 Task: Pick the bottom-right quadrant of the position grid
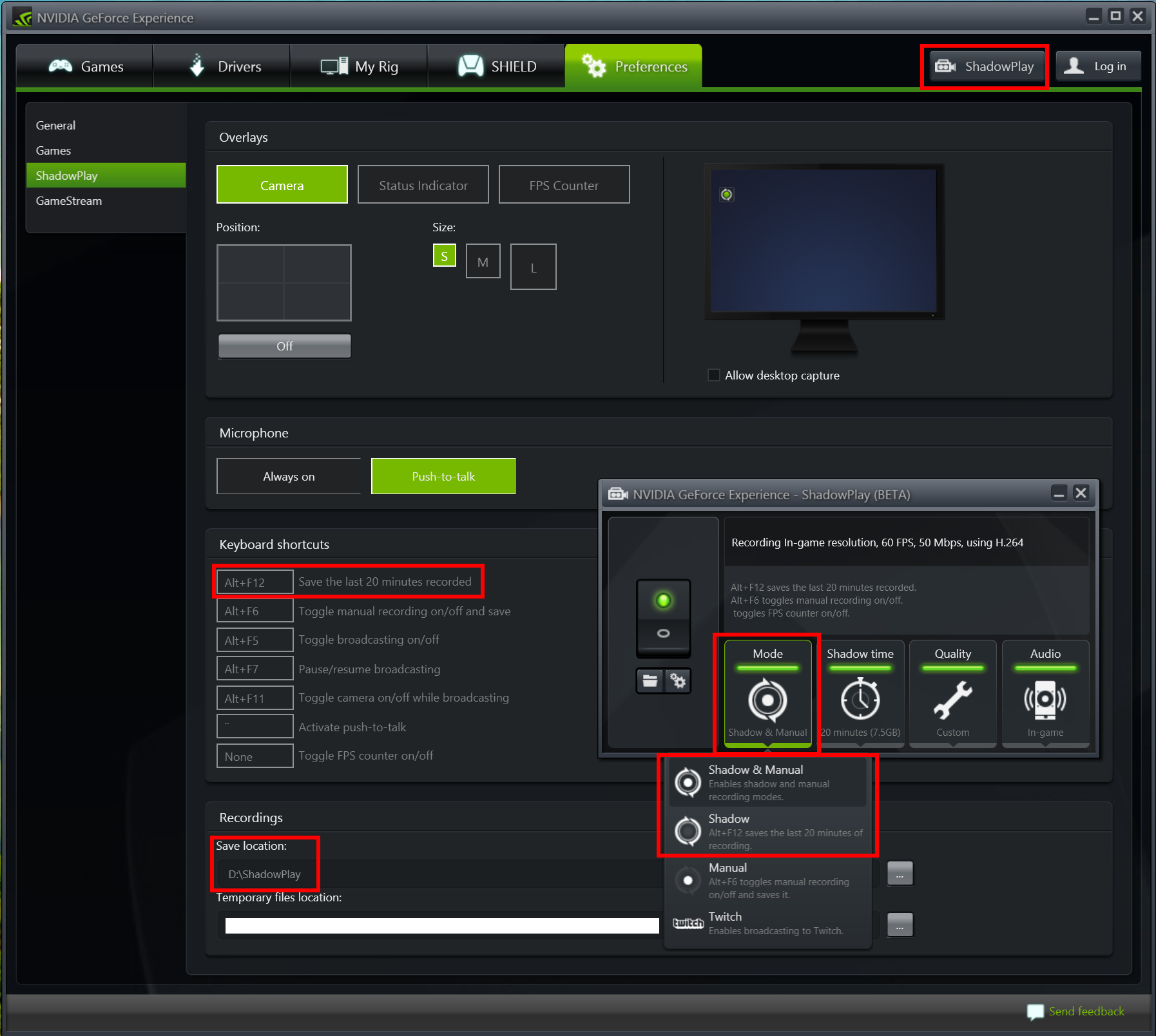pyautogui.click(x=317, y=302)
